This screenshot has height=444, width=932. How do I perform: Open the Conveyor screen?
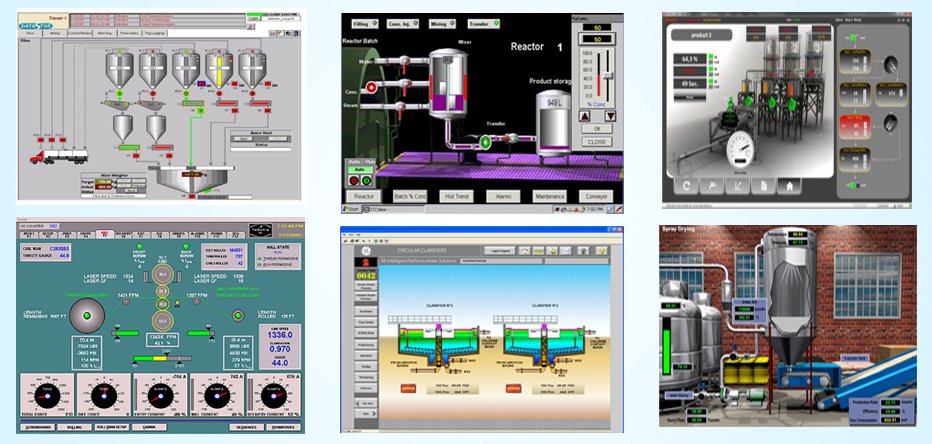tap(596, 196)
